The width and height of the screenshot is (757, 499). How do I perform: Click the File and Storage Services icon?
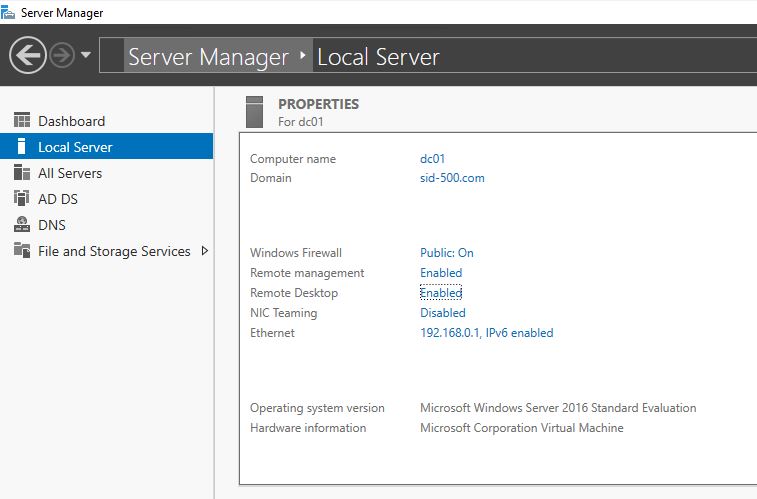pos(22,251)
